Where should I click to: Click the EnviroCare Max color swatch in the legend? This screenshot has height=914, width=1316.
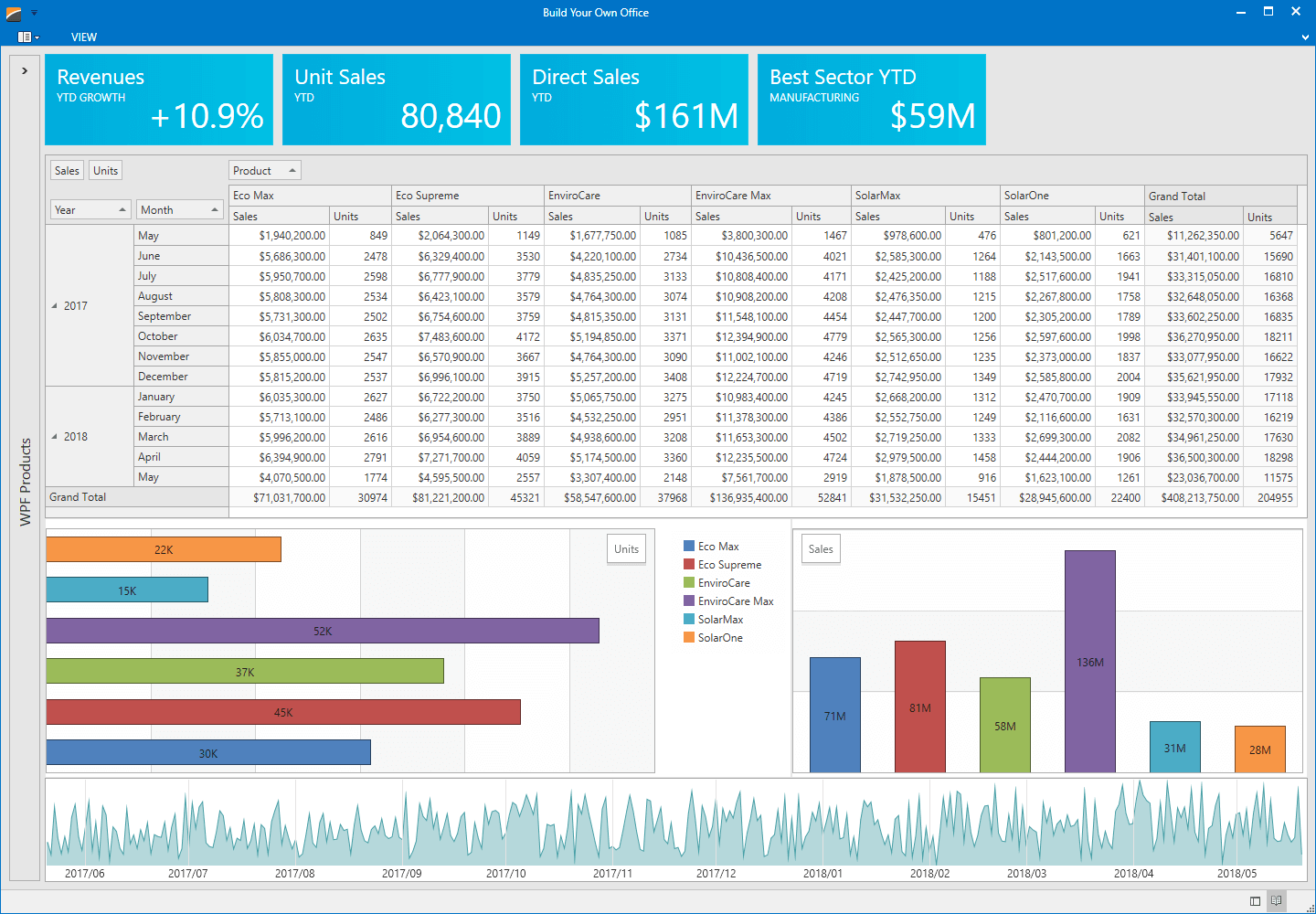[x=687, y=600]
